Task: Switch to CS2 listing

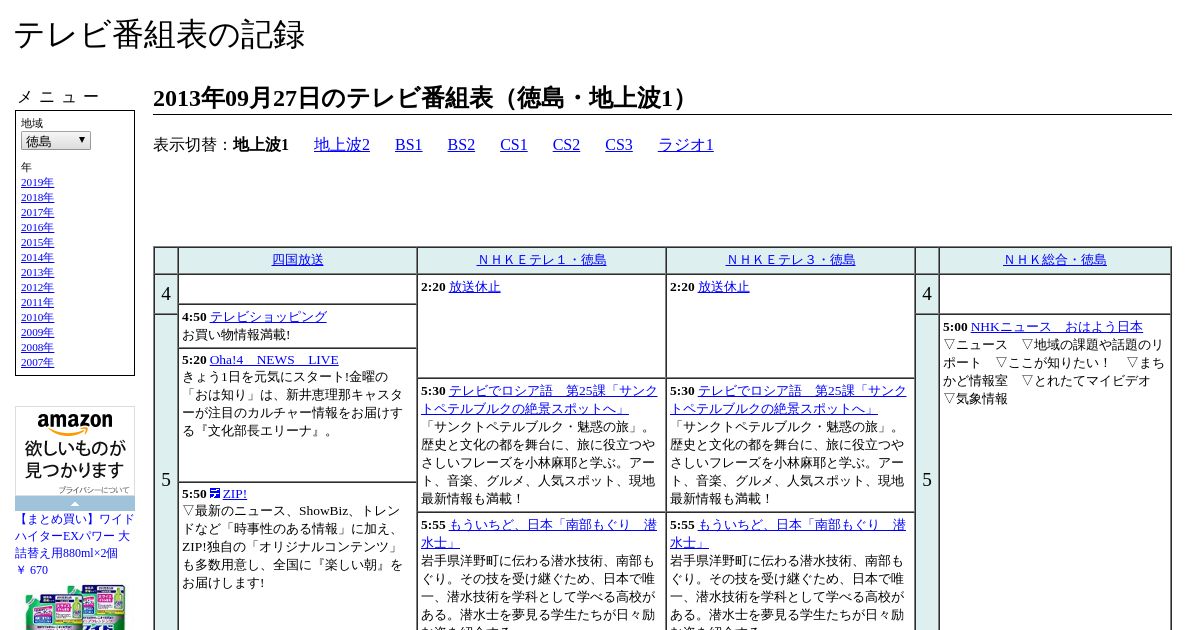Action: pyautogui.click(x=566, y=145)
